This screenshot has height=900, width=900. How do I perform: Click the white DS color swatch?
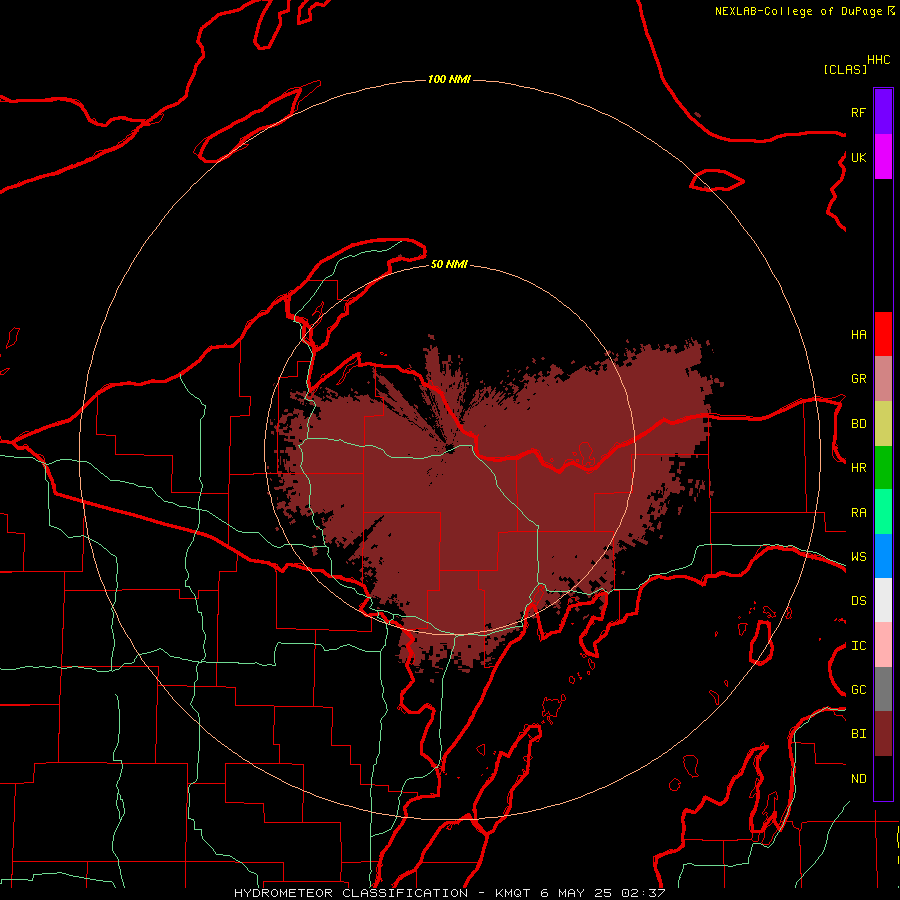(x=883, y=600)
